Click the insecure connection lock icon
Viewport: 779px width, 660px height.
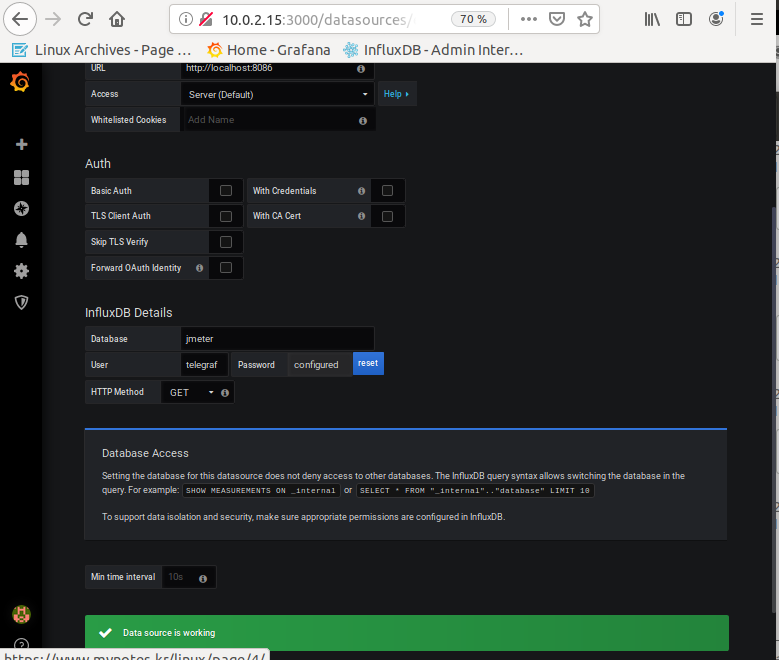206,19
